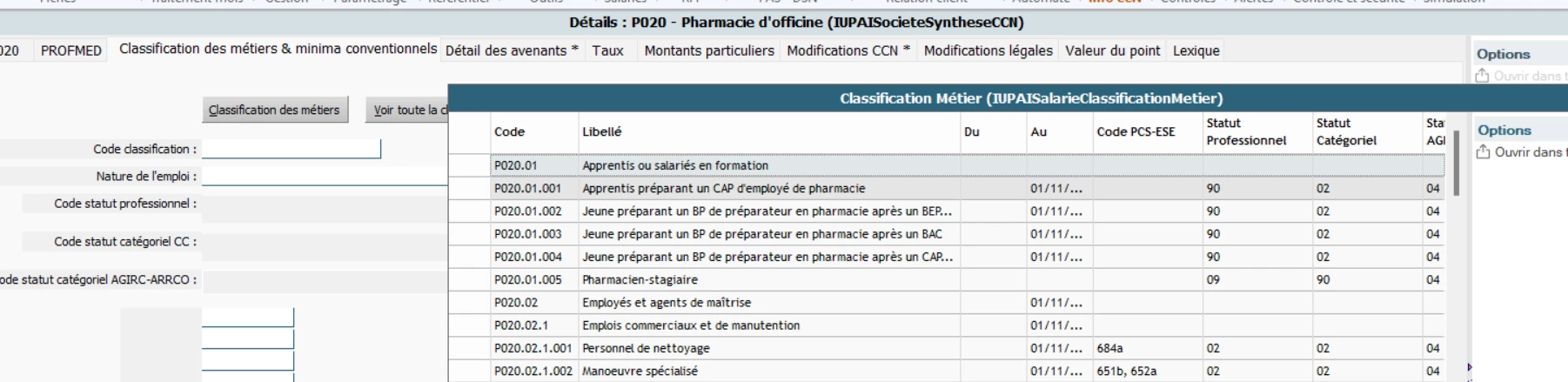1568x382 pixels.
Task: Show the Valeur du point tab
Action: click(x=1112, y=50)
